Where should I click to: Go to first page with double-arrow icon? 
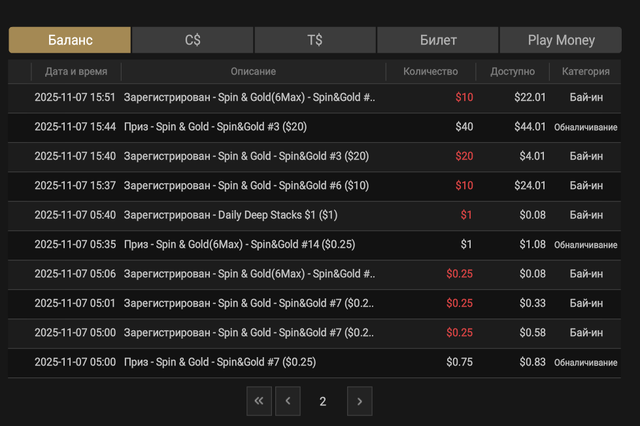tap(259, 401)
